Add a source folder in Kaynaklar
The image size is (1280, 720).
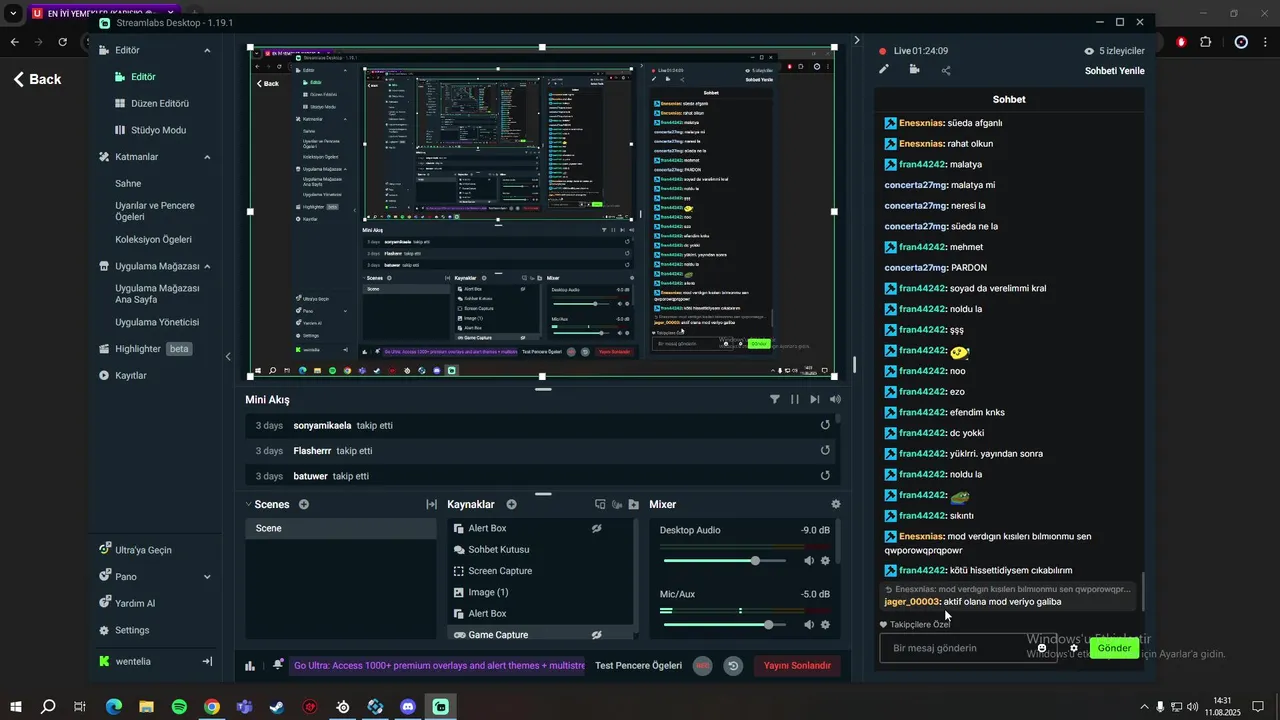[x=634, y=505]
